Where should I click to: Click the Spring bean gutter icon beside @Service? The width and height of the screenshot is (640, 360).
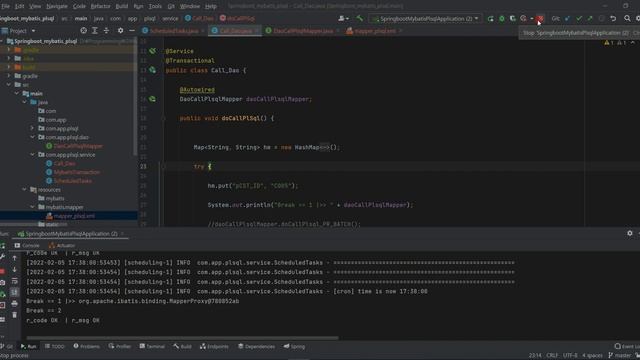pos(153,51)
